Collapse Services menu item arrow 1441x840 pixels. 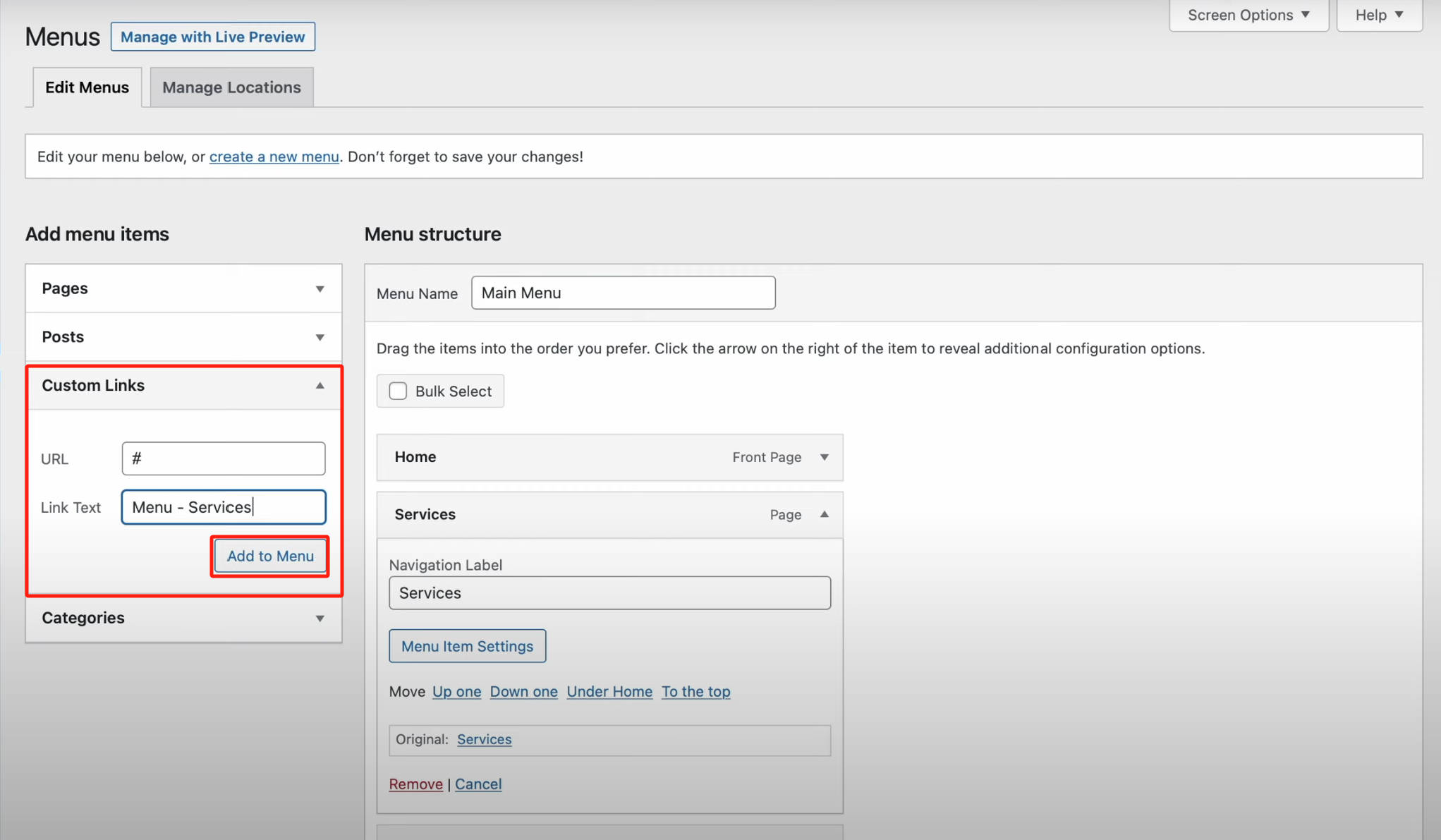pos(824,514)
